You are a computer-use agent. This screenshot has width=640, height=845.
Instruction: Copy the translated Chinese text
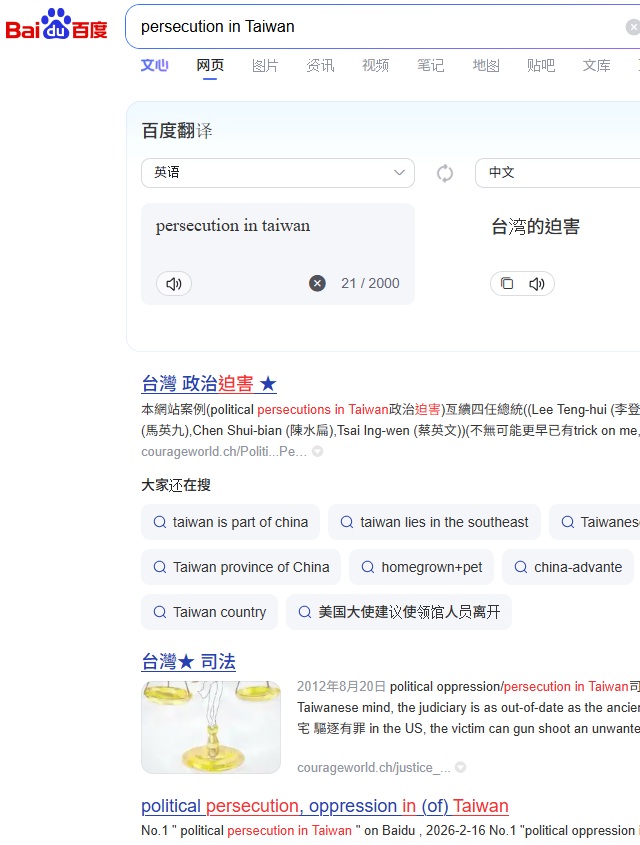point(507,284)
